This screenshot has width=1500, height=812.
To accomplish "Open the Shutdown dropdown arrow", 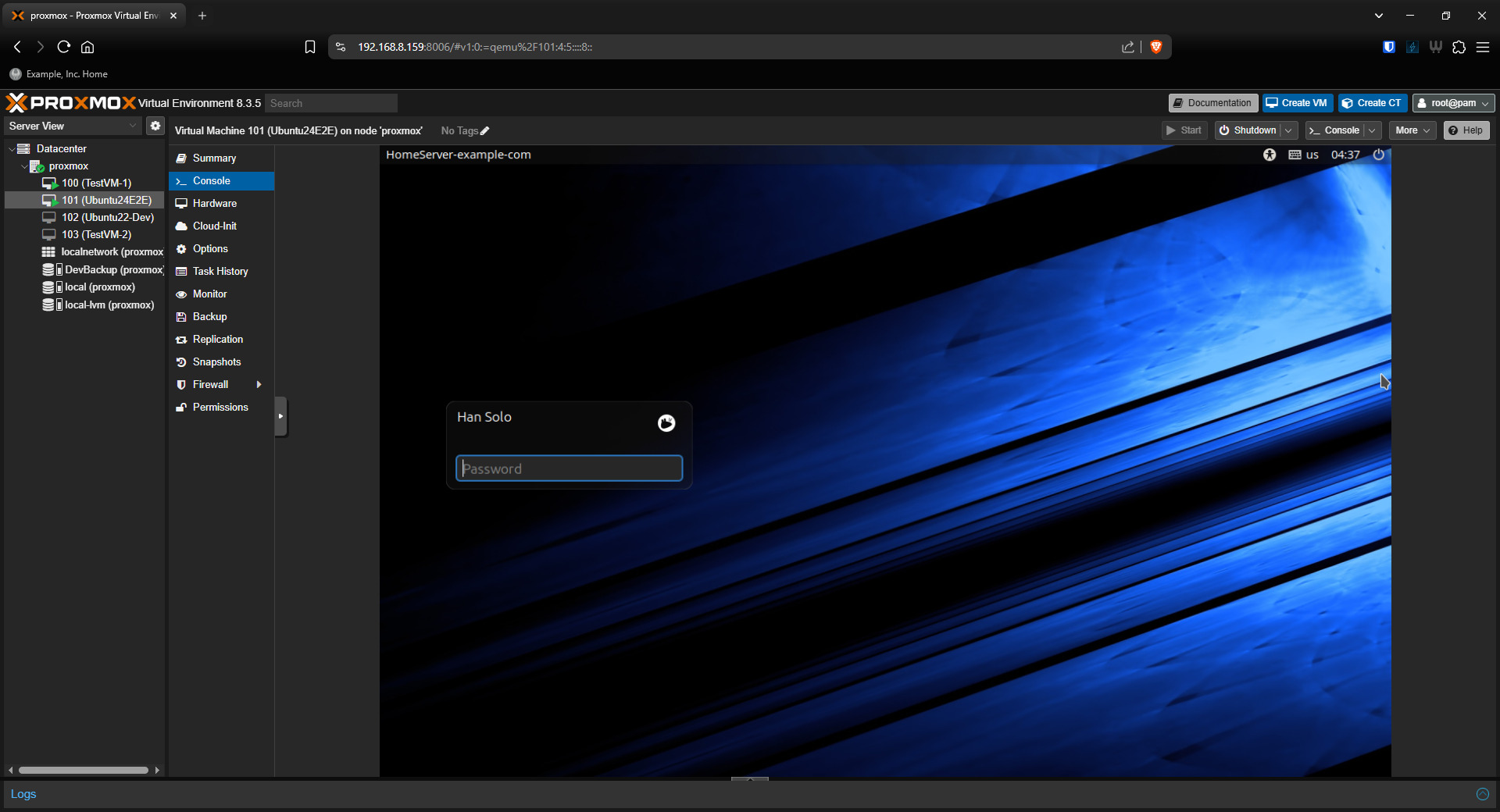I will 1288,130.
